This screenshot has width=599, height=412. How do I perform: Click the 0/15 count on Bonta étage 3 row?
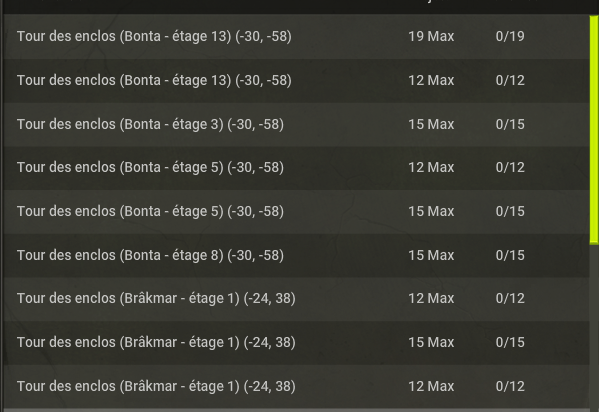(510, 124)
